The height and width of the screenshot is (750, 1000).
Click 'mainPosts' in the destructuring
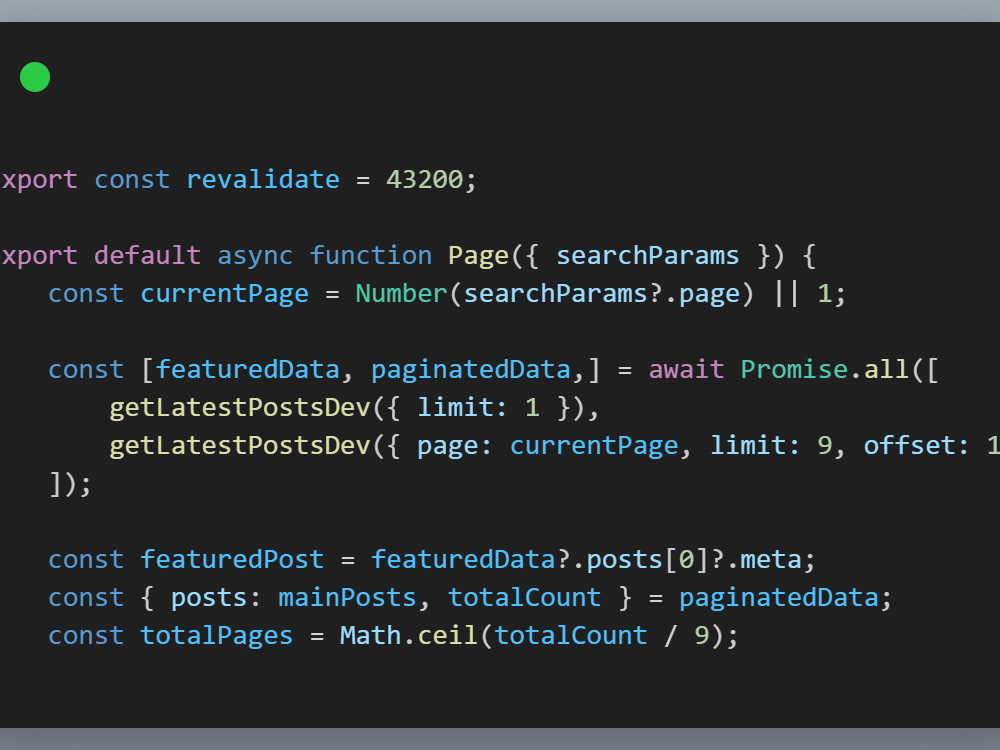[x=348, y=598]
